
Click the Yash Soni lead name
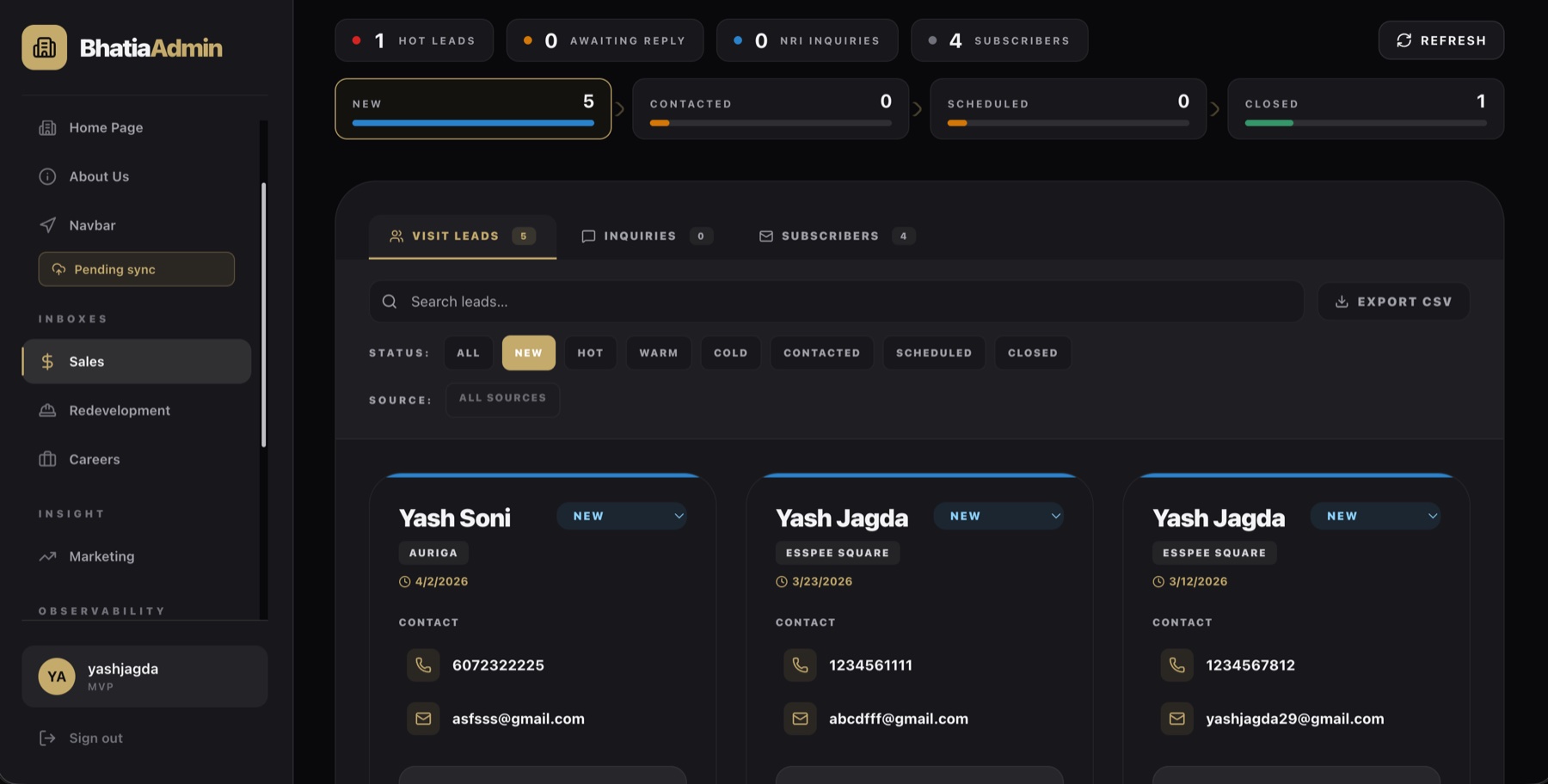(455, 518)
